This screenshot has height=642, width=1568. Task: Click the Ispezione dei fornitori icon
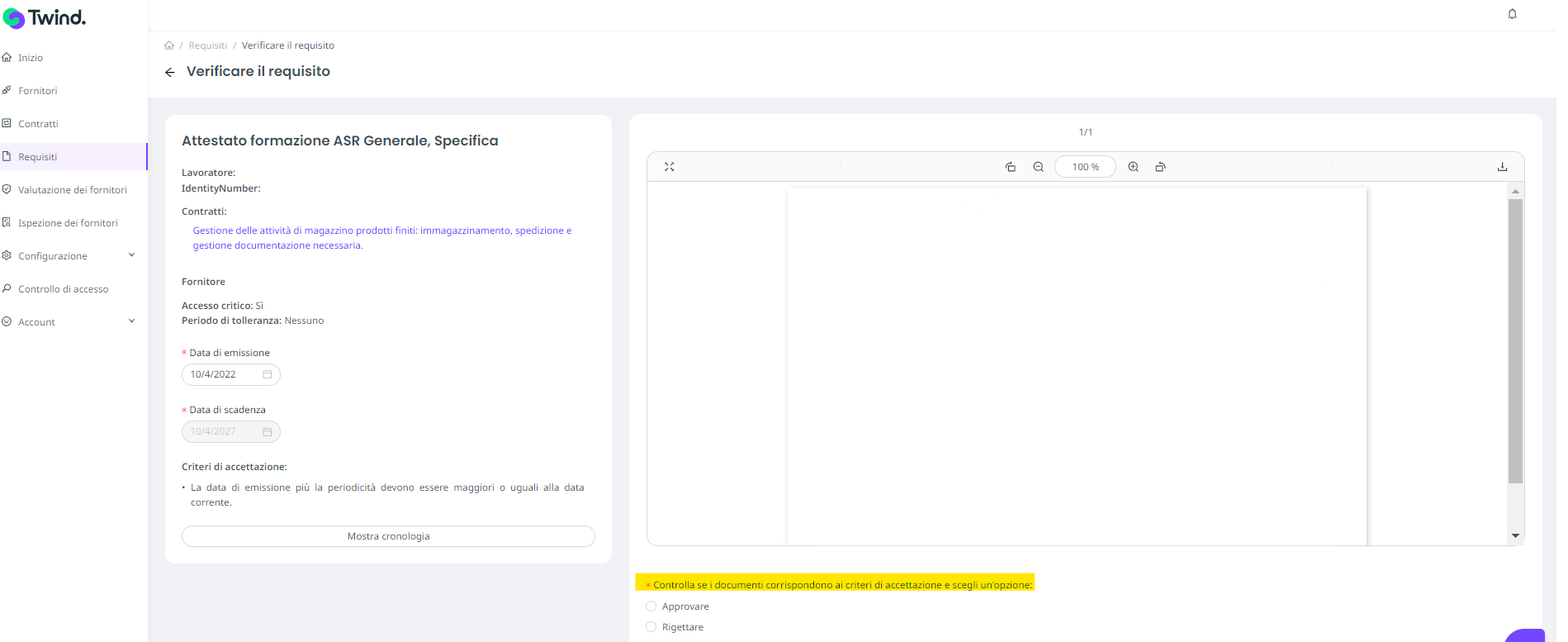7,223
